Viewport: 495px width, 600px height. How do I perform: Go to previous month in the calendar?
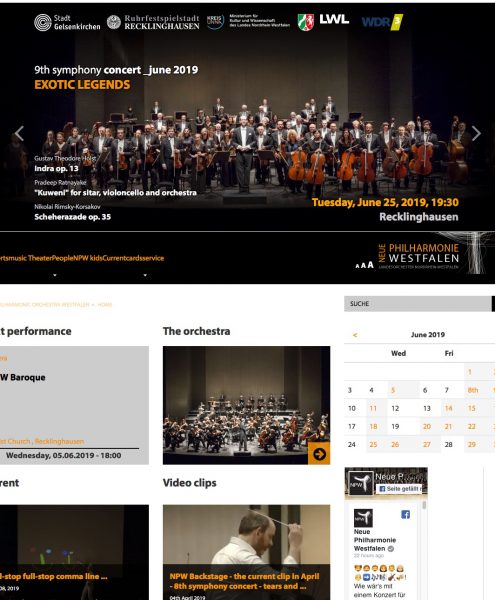click(355, 335)
